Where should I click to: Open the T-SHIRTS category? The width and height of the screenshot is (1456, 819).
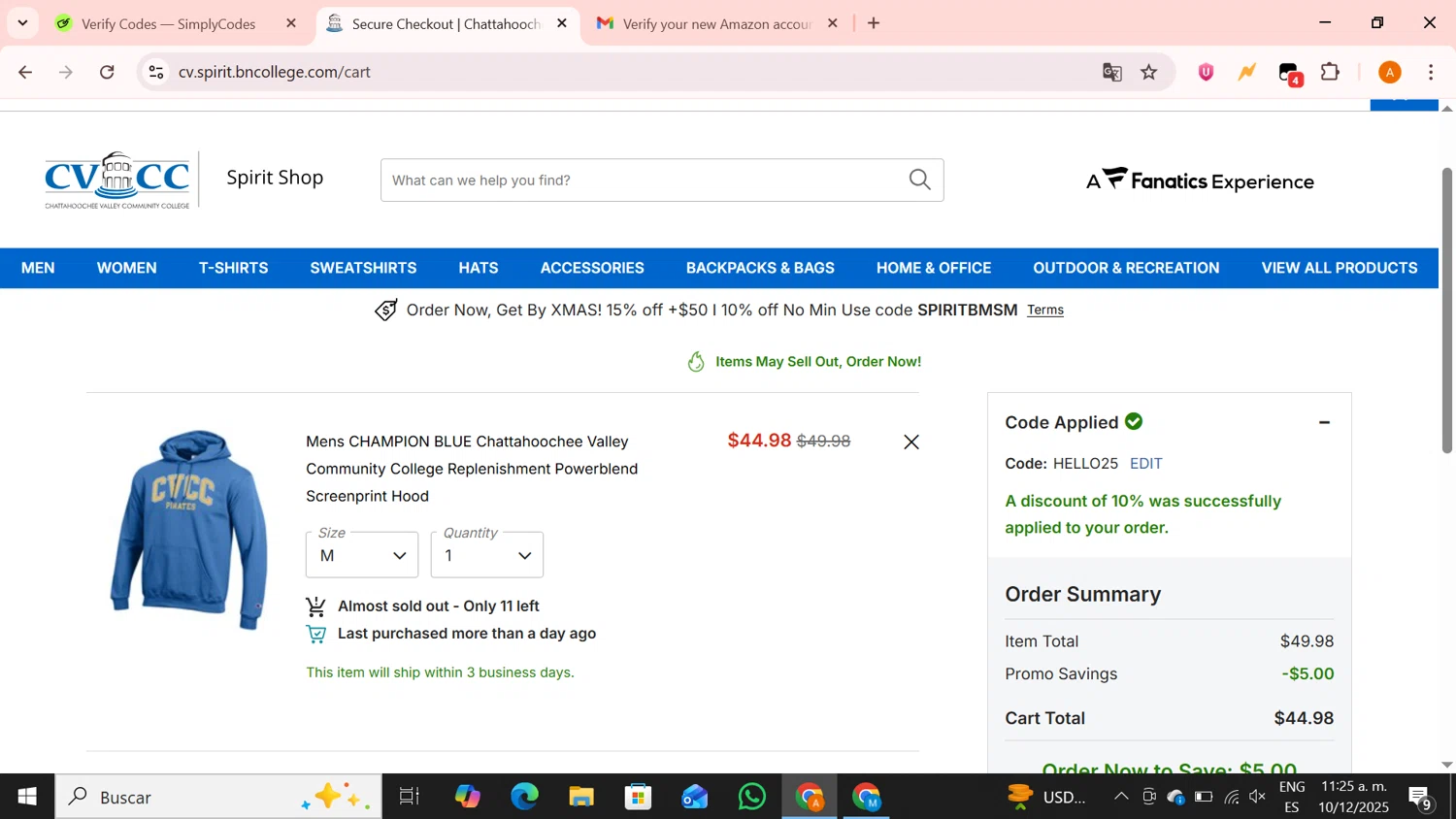[233, 268]
